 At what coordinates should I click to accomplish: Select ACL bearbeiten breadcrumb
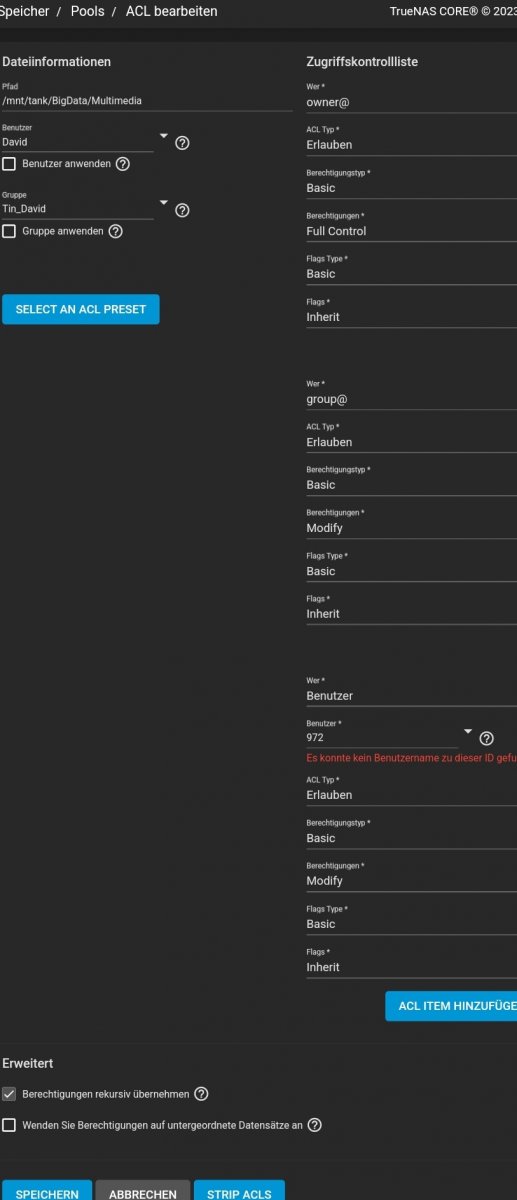point(171,12)
